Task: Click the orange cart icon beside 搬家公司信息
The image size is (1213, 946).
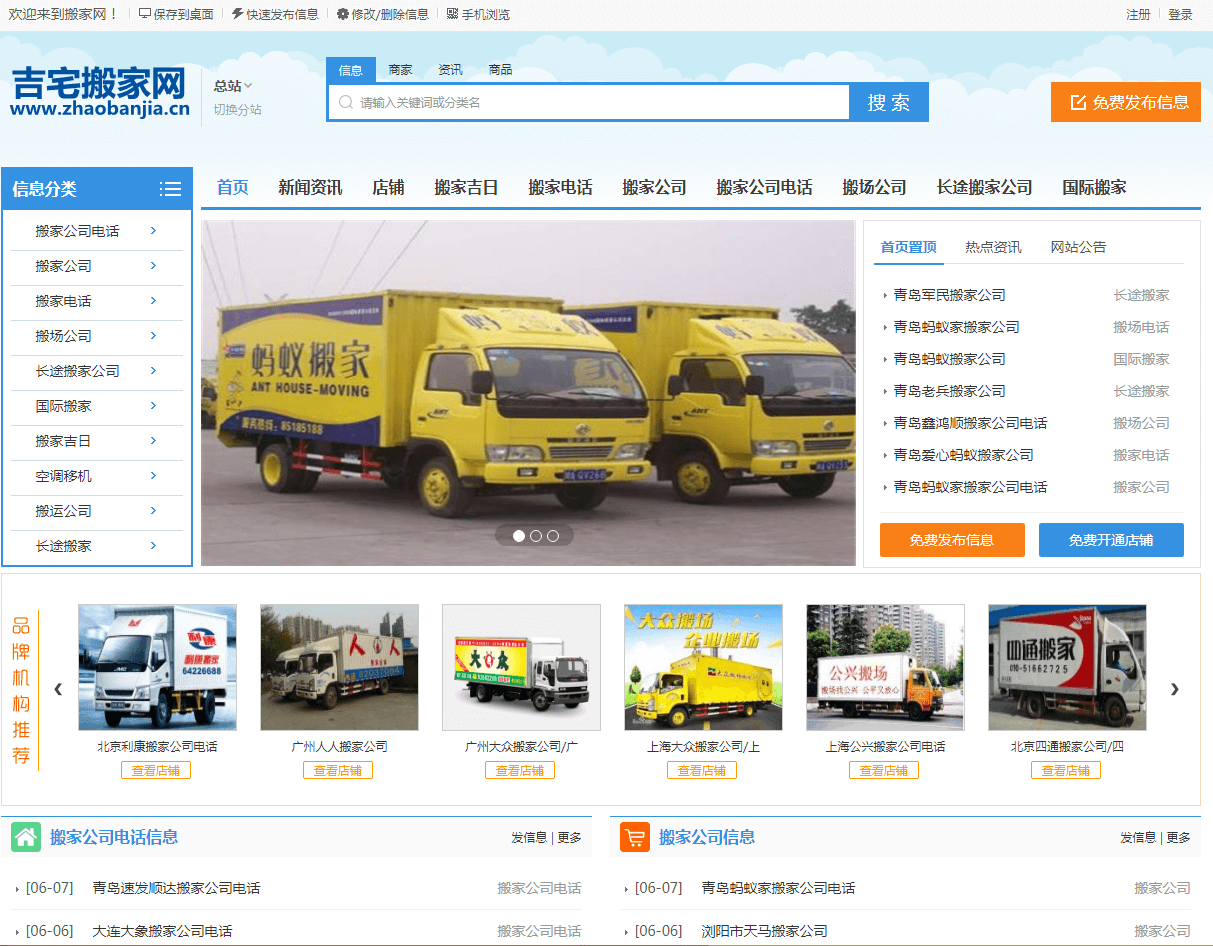Action: point(634,837)
